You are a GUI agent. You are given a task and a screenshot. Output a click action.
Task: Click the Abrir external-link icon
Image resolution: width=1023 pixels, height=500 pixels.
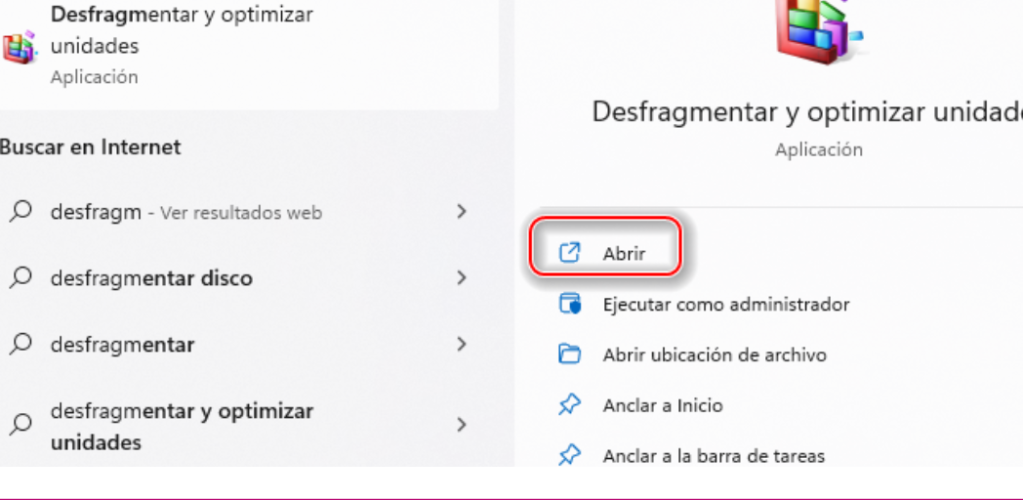pyautogui.click(x=568, y=253)
